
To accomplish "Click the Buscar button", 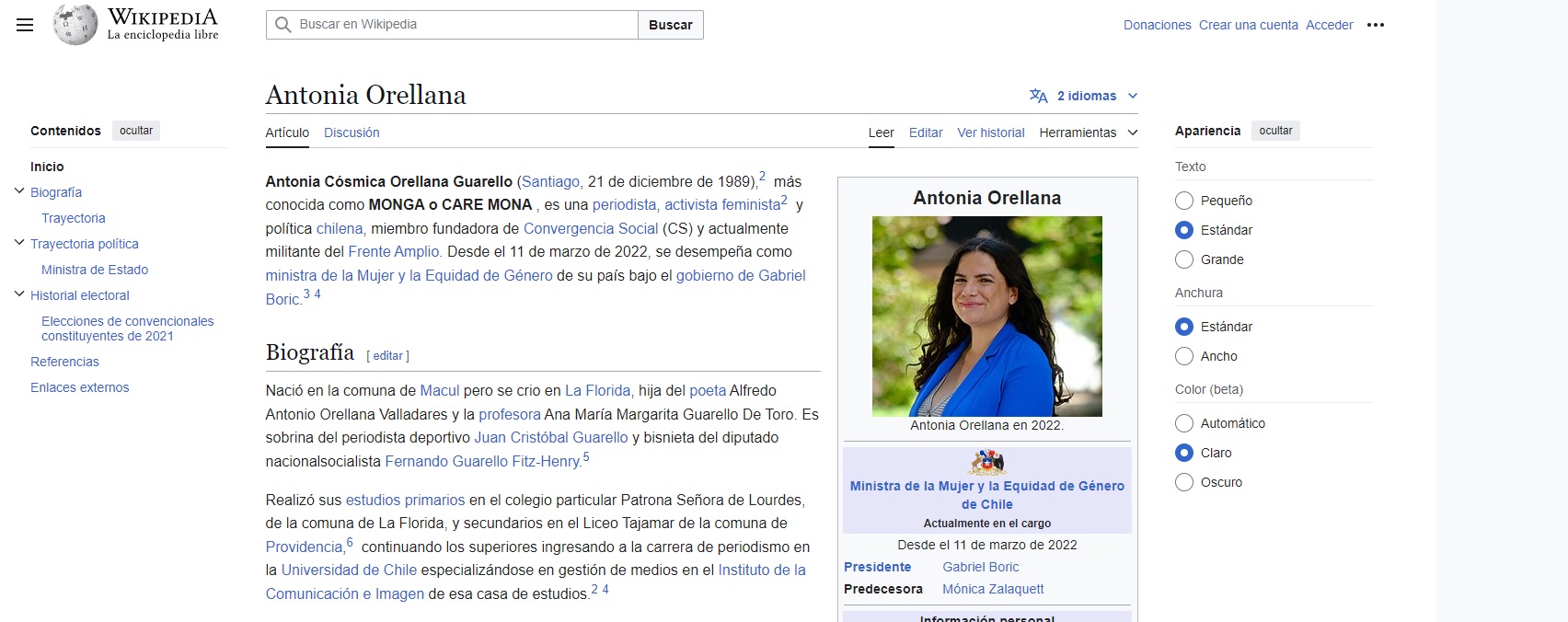I will pos(671,25).
